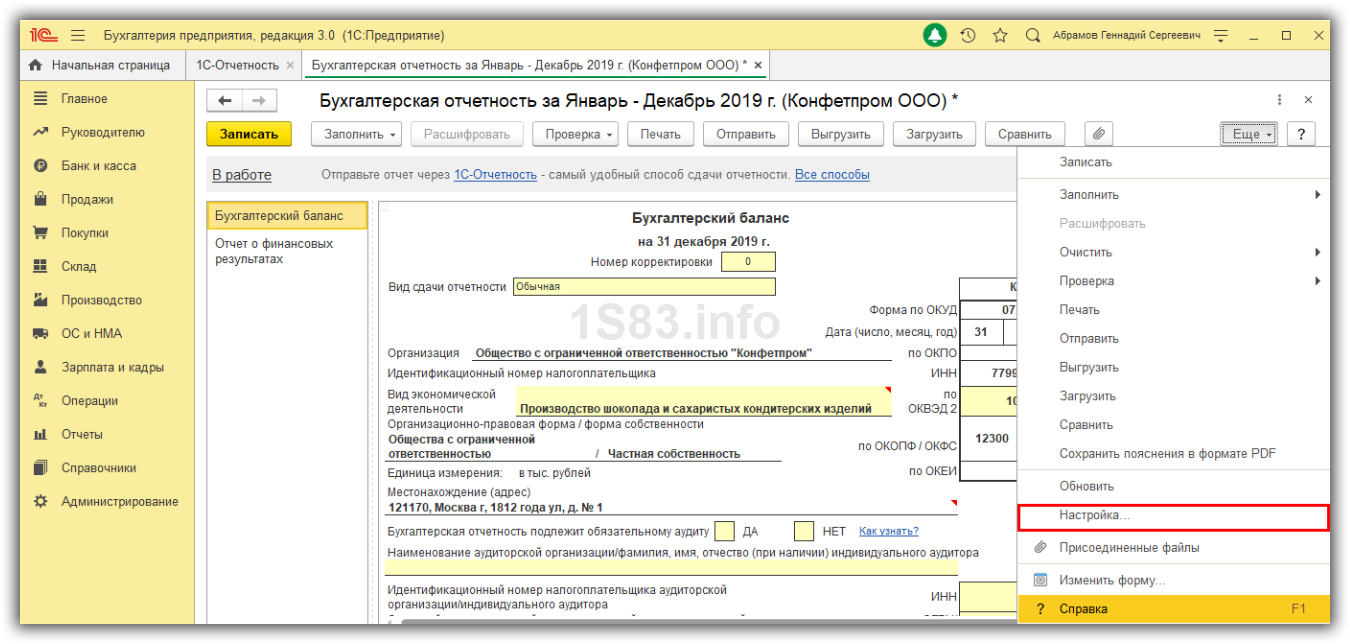Click the Номер корректировки field

(748, 262)
